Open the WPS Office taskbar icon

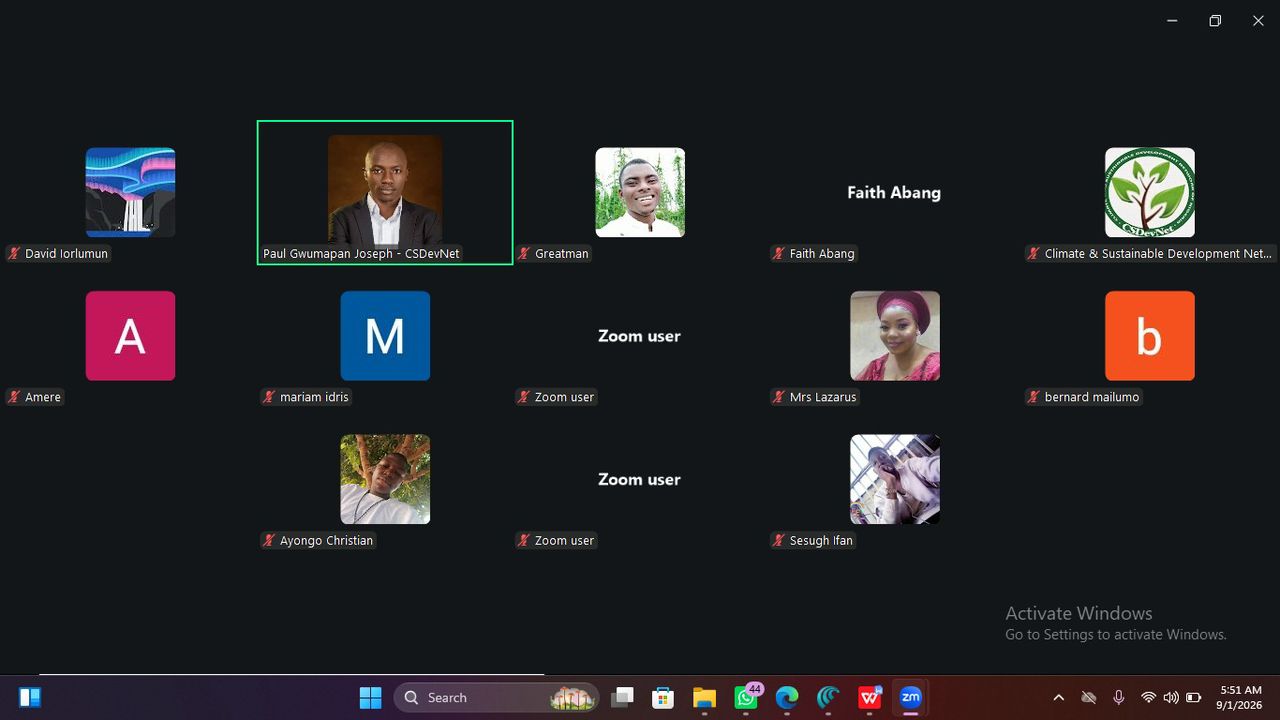point(870,698)
